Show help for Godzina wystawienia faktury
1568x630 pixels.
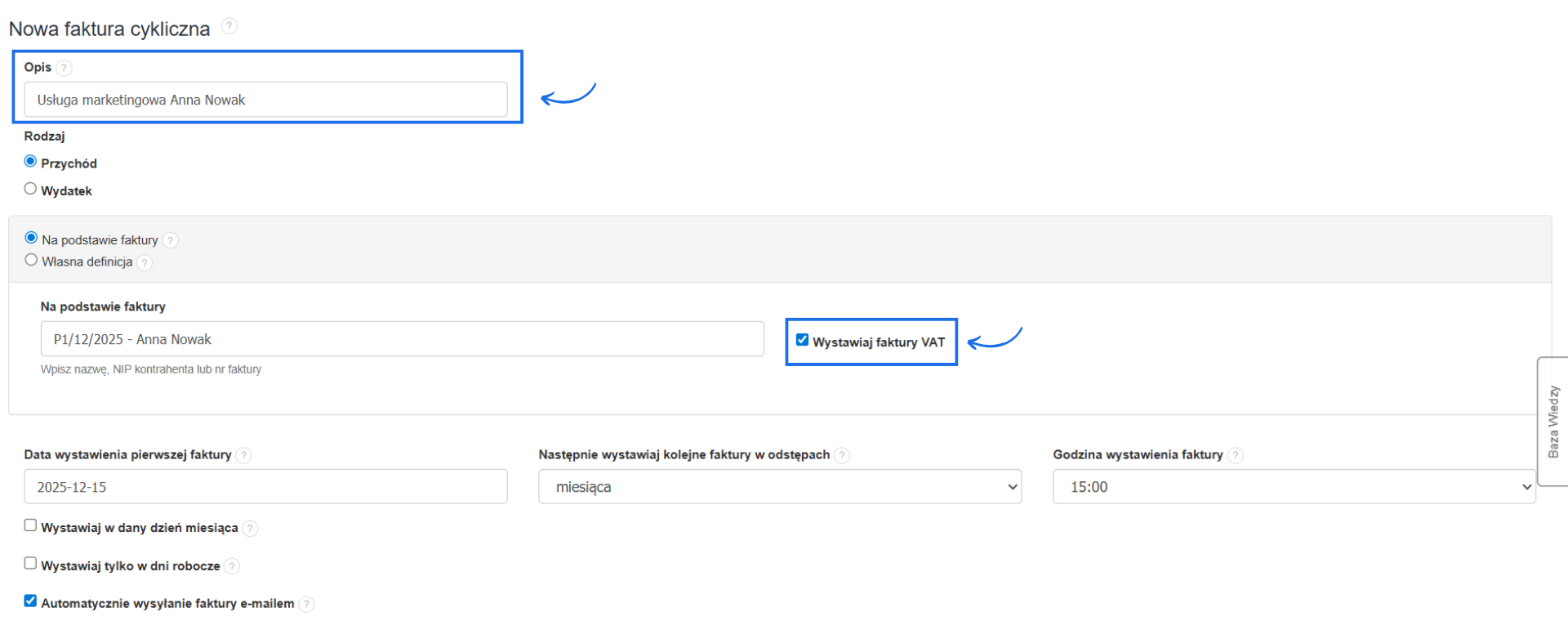click(1236, 455)
